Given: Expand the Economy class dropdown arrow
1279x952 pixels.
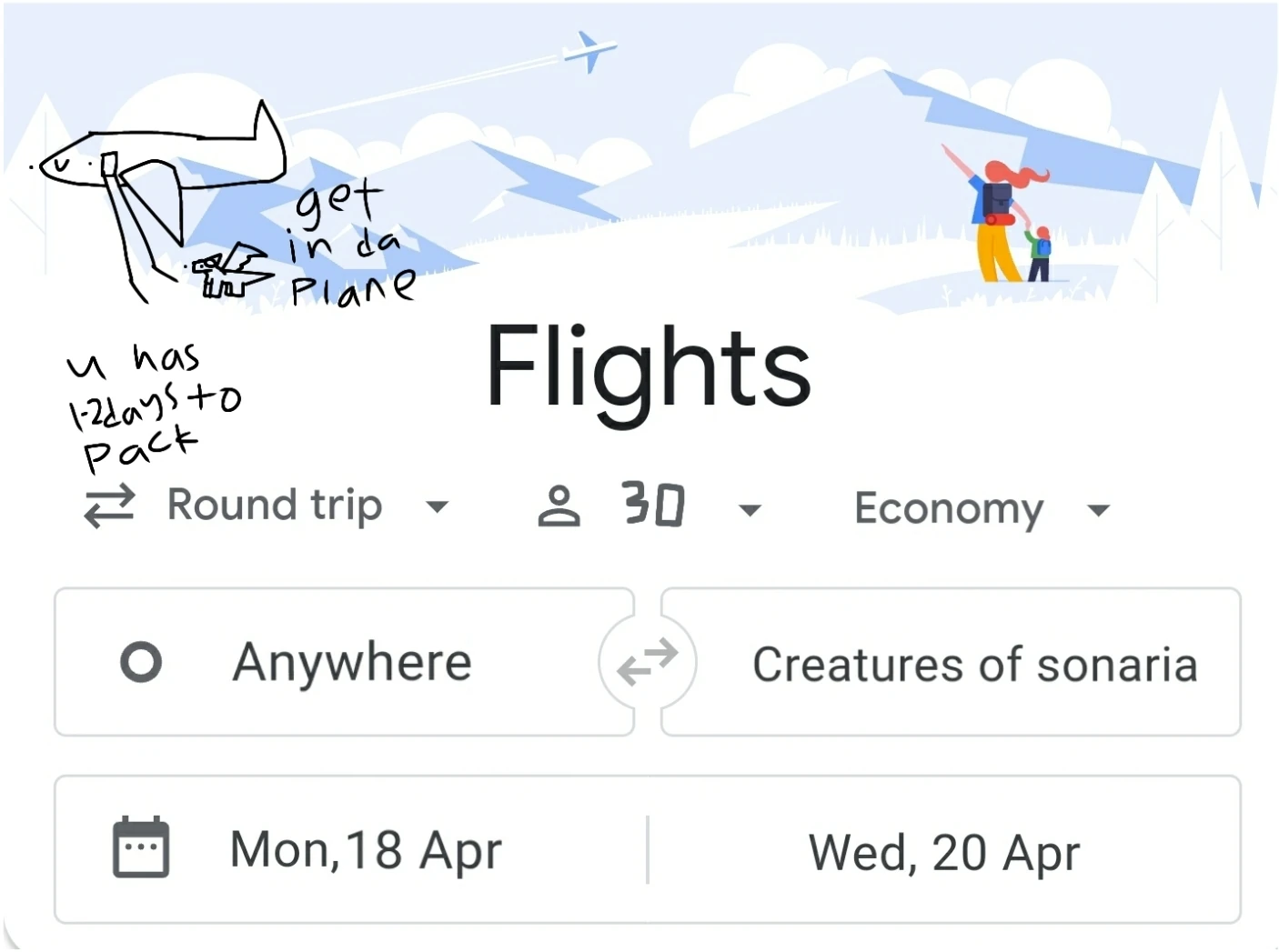Looking at the screenshot, I should pyautogui.click(x=1099, y=511).
